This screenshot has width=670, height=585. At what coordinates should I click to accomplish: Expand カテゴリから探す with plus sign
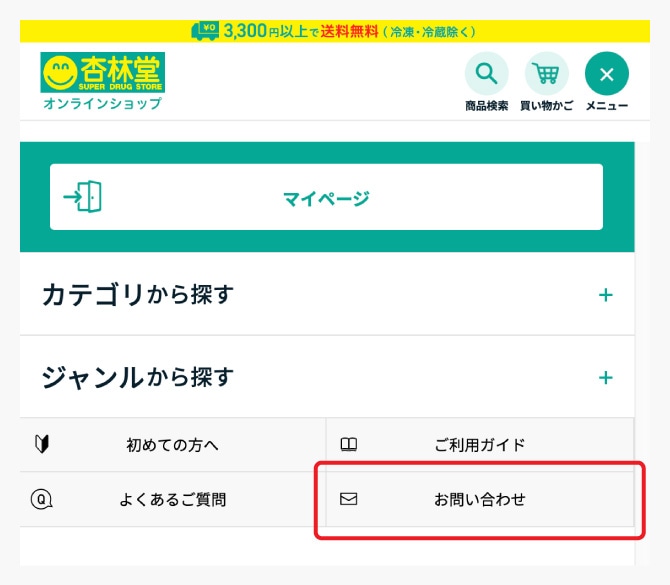click(x=605, y=295)
